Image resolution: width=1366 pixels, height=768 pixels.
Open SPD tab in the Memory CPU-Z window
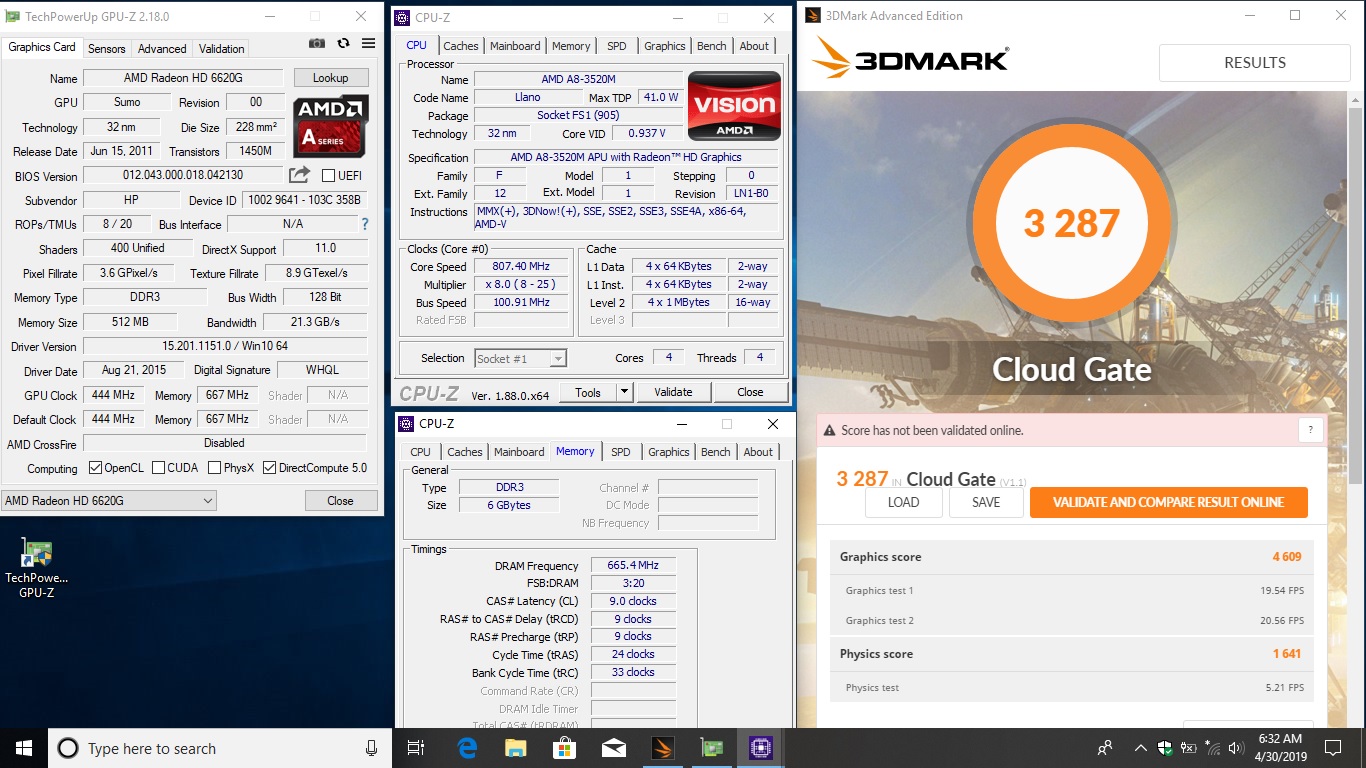621,452
